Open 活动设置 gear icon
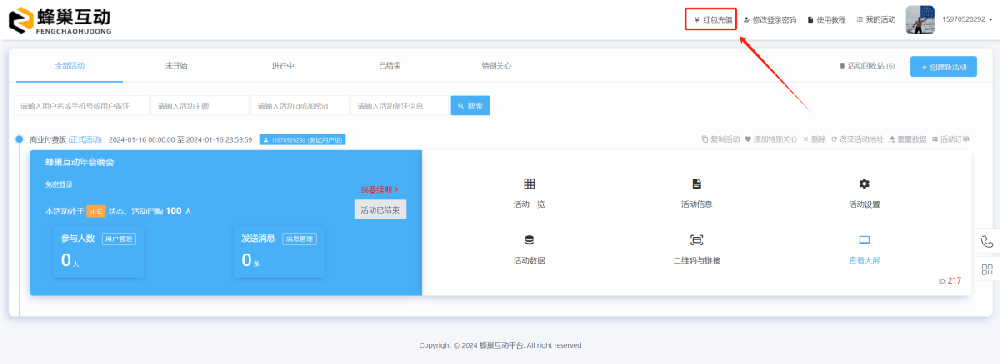 864,184
